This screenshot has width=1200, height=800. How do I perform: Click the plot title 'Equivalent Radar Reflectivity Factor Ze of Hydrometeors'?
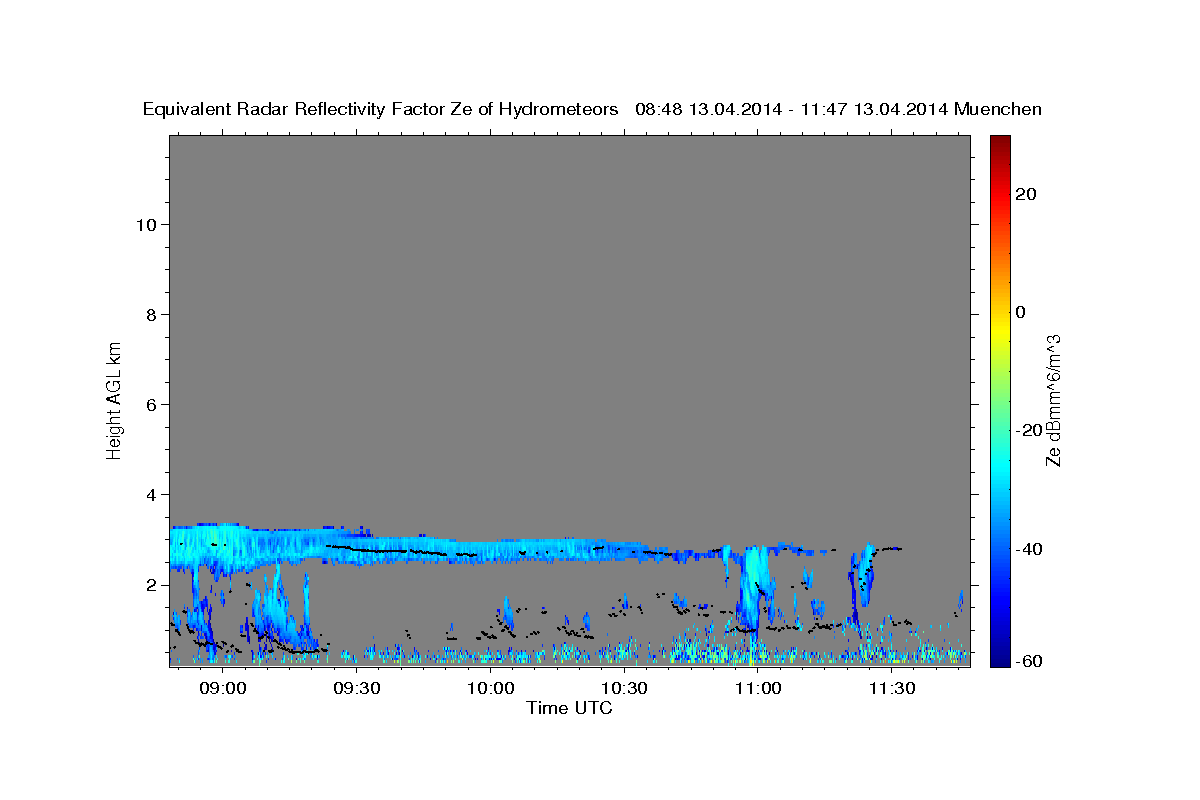(380, 110)
